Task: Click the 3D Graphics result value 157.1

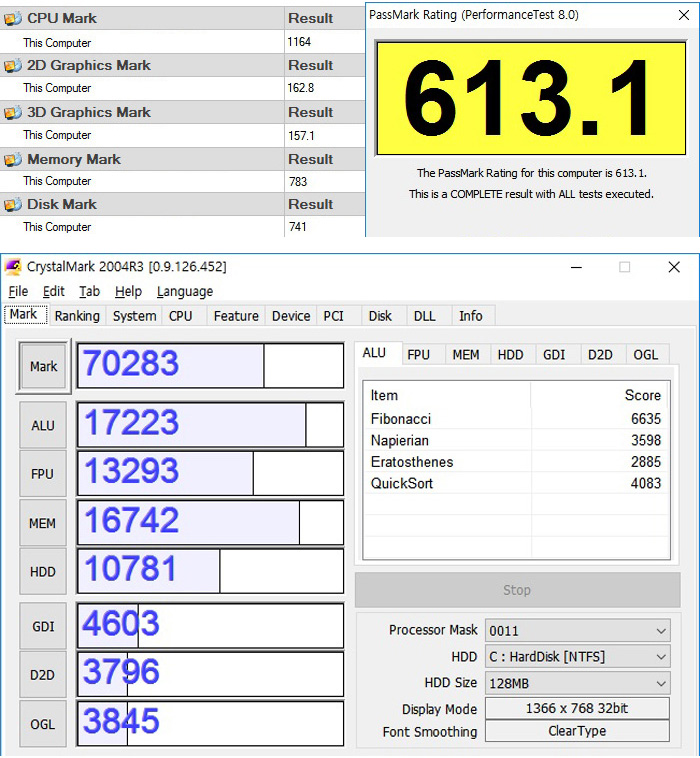Action: 301,136
